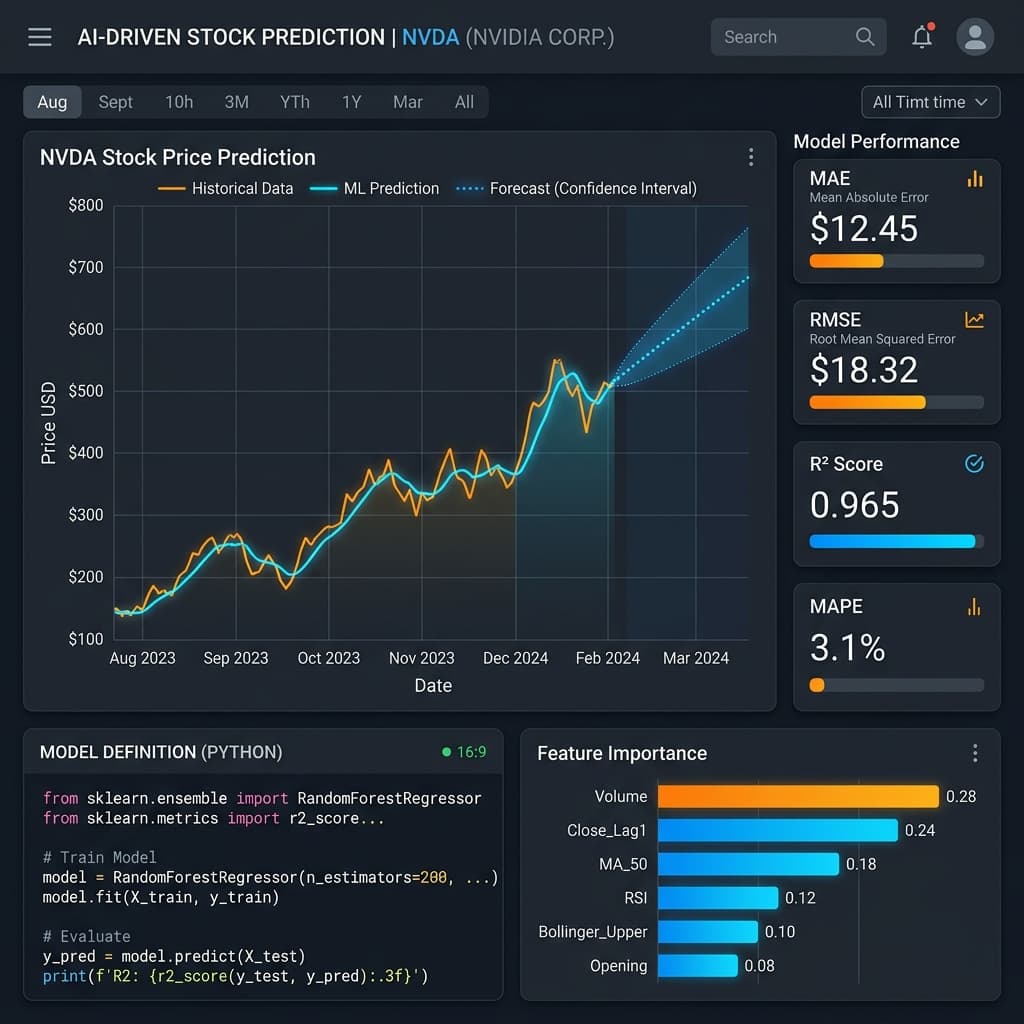This screenshot has width=1024, height=1024.
Task: Open the user profile avatar
Action: [975, 37]
